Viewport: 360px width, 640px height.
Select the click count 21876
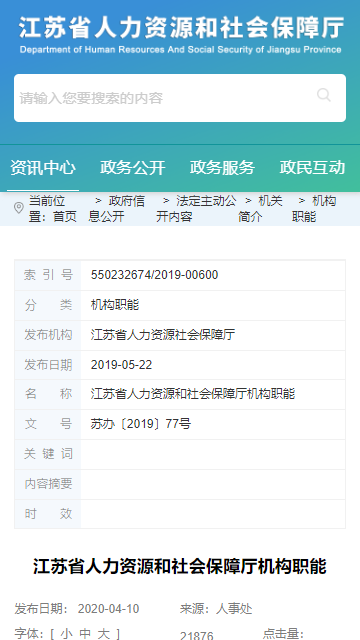point(196,636)
